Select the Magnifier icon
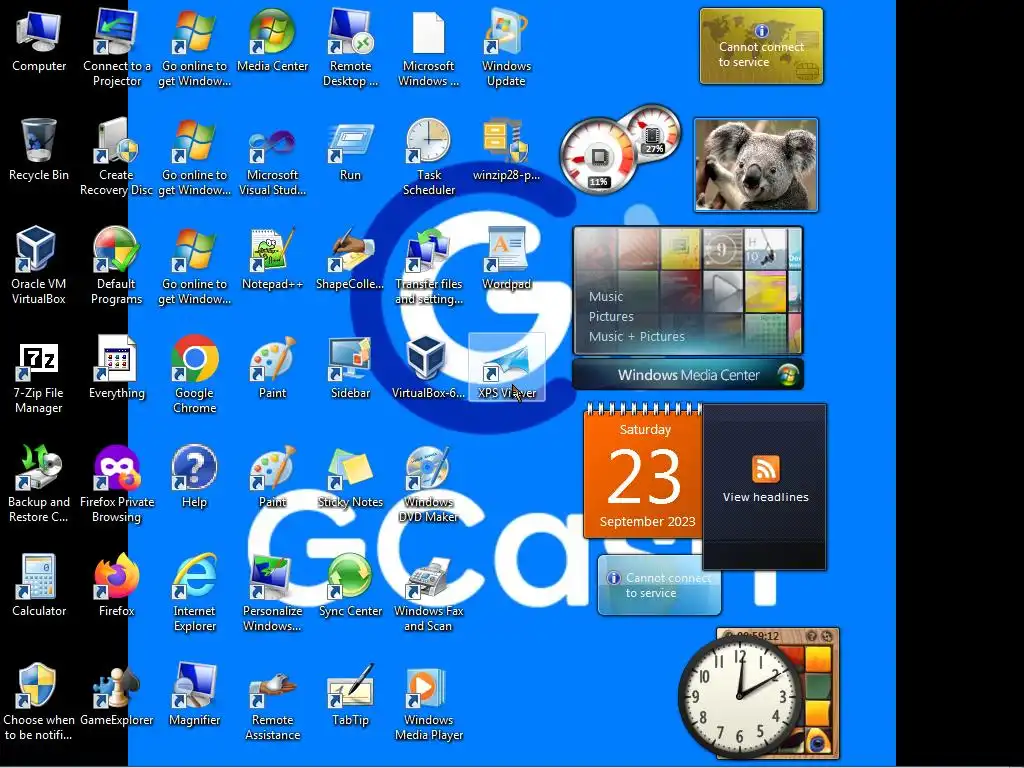Screen dimensions: 1024x768 coord(195,696)
